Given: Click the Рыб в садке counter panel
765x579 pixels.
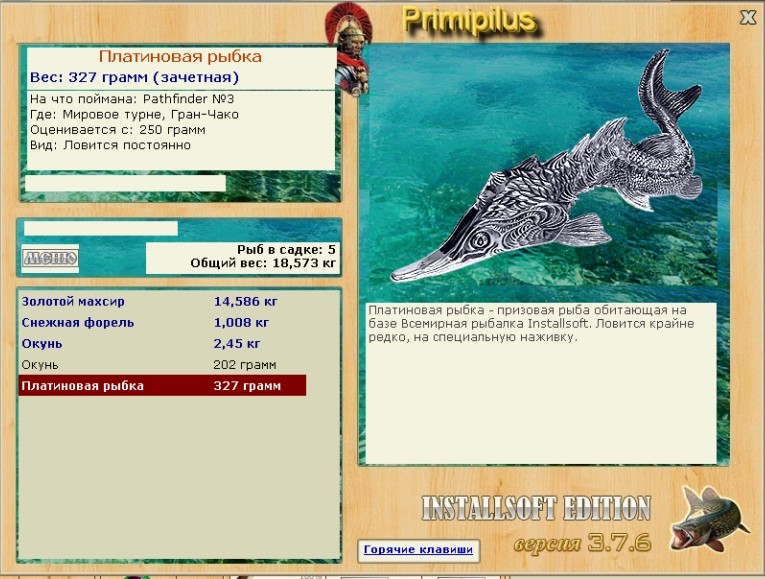Looking at the screenshot, I should pos(242,257).
